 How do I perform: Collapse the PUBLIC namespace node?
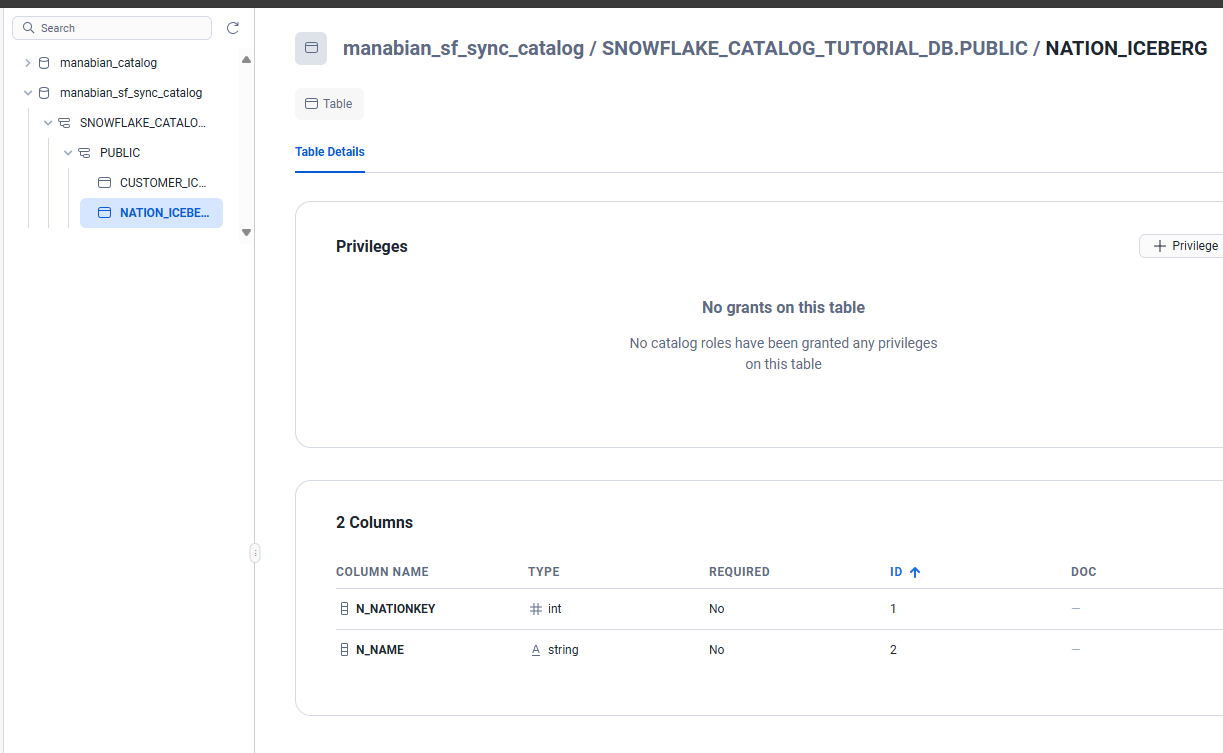tap(67, 153)
